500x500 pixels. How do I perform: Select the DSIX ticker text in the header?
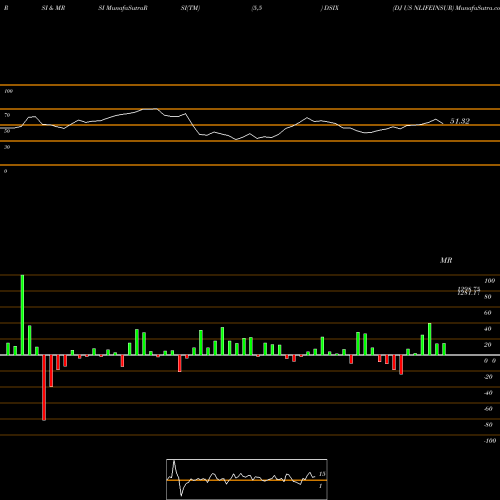(331, 8)
